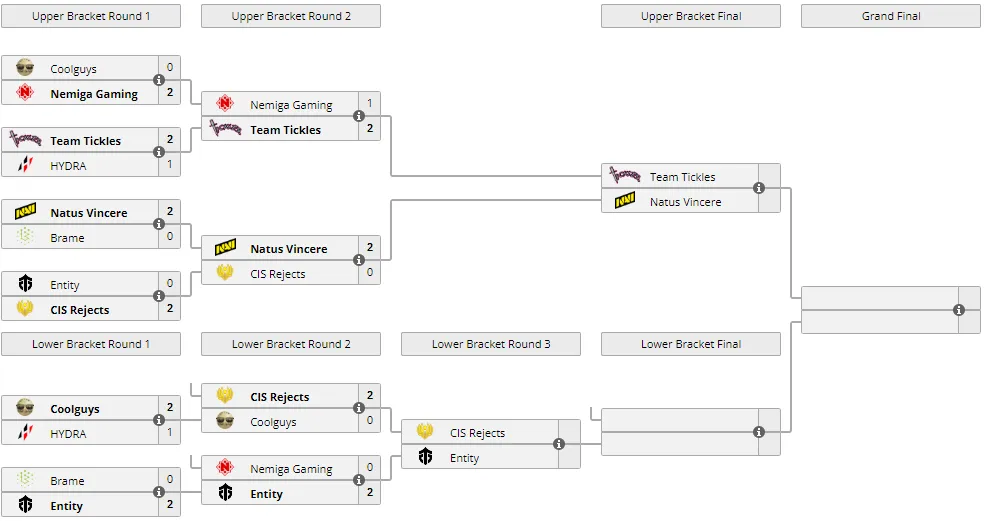Open info icon for Coolguys vs Nemiga match
The width and height of the screenshot is (984, 521).
tap(159, 80)
